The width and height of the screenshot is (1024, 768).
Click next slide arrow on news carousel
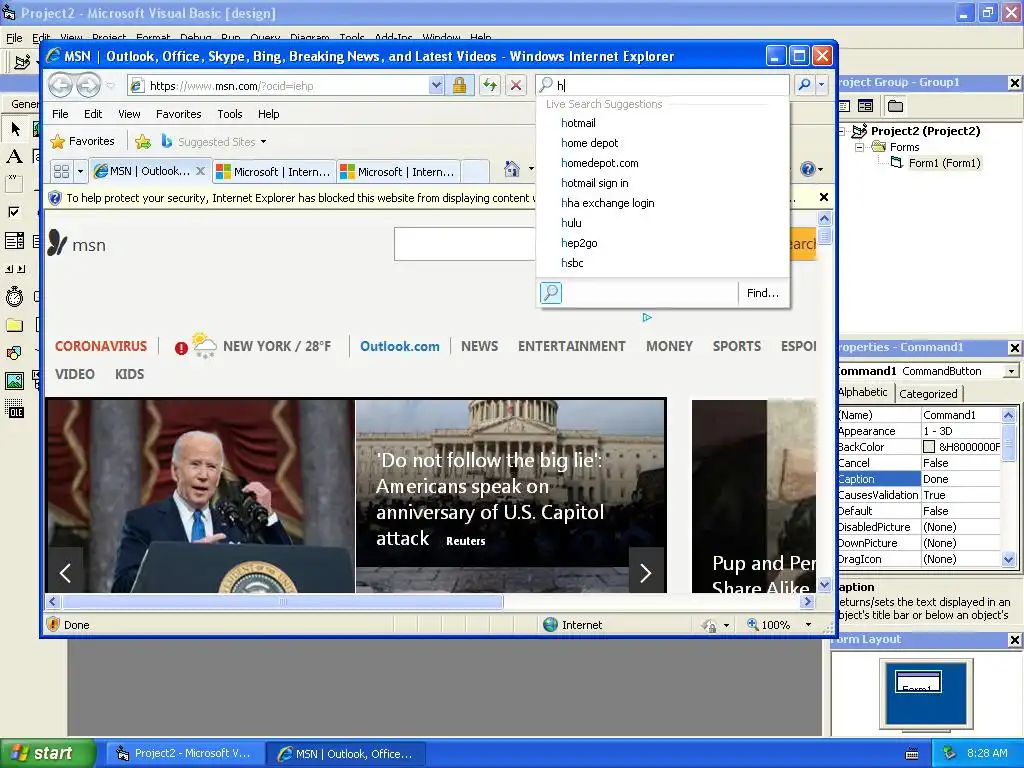click(645, 573)
